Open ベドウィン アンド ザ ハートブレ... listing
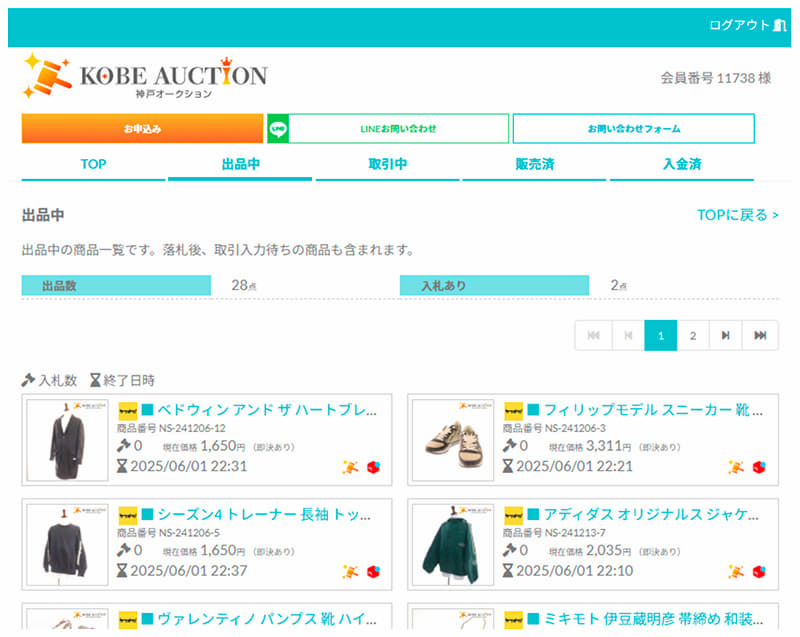Viewport: 800px width, 637px height. click(x=267, y=410)
